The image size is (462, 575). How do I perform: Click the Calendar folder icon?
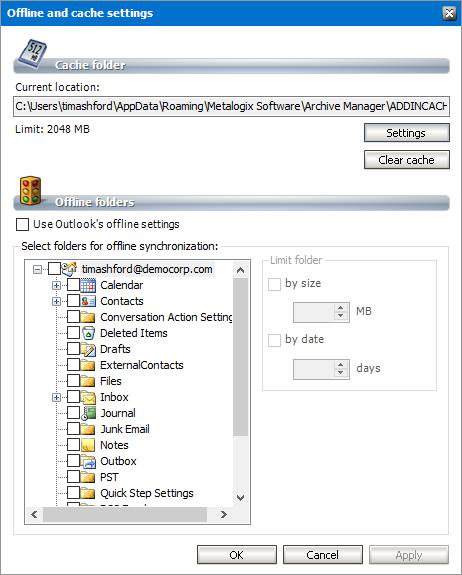tap(88, 285)
